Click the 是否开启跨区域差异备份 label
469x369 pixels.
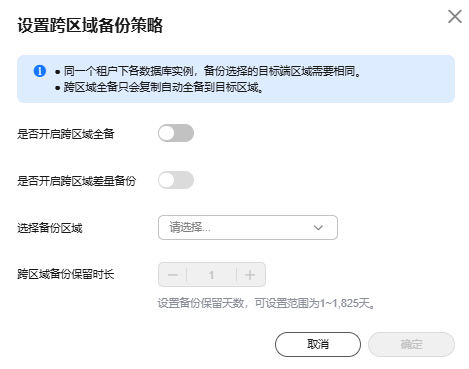(77, 181)
